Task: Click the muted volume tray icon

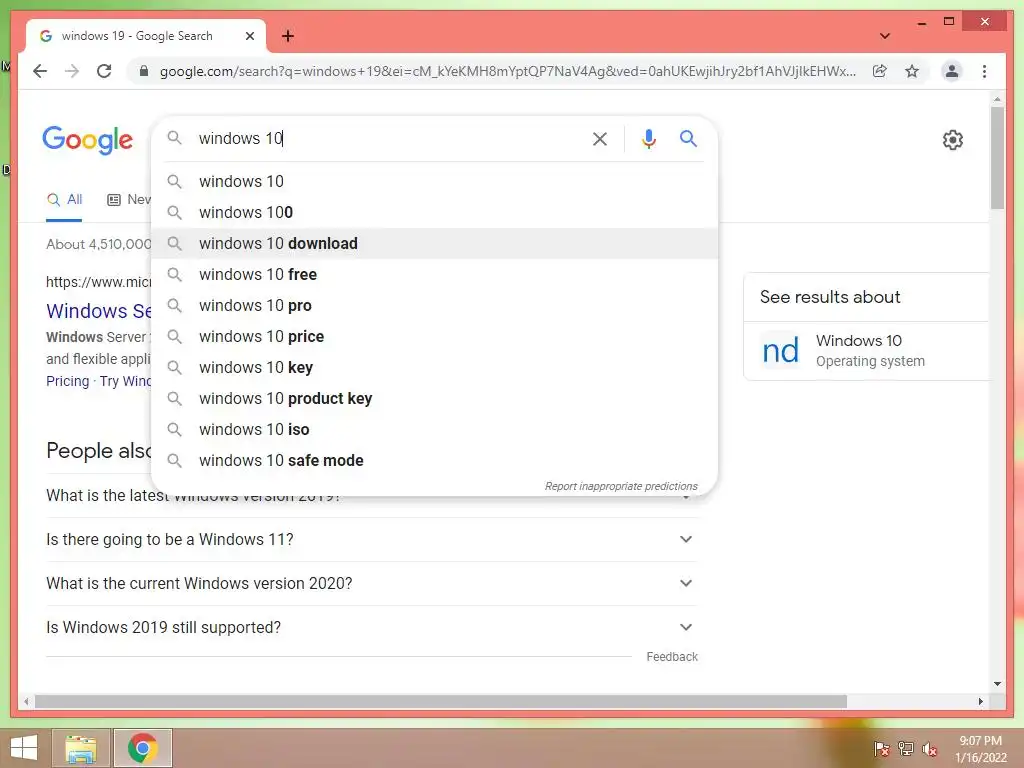Action: [930, 749]
